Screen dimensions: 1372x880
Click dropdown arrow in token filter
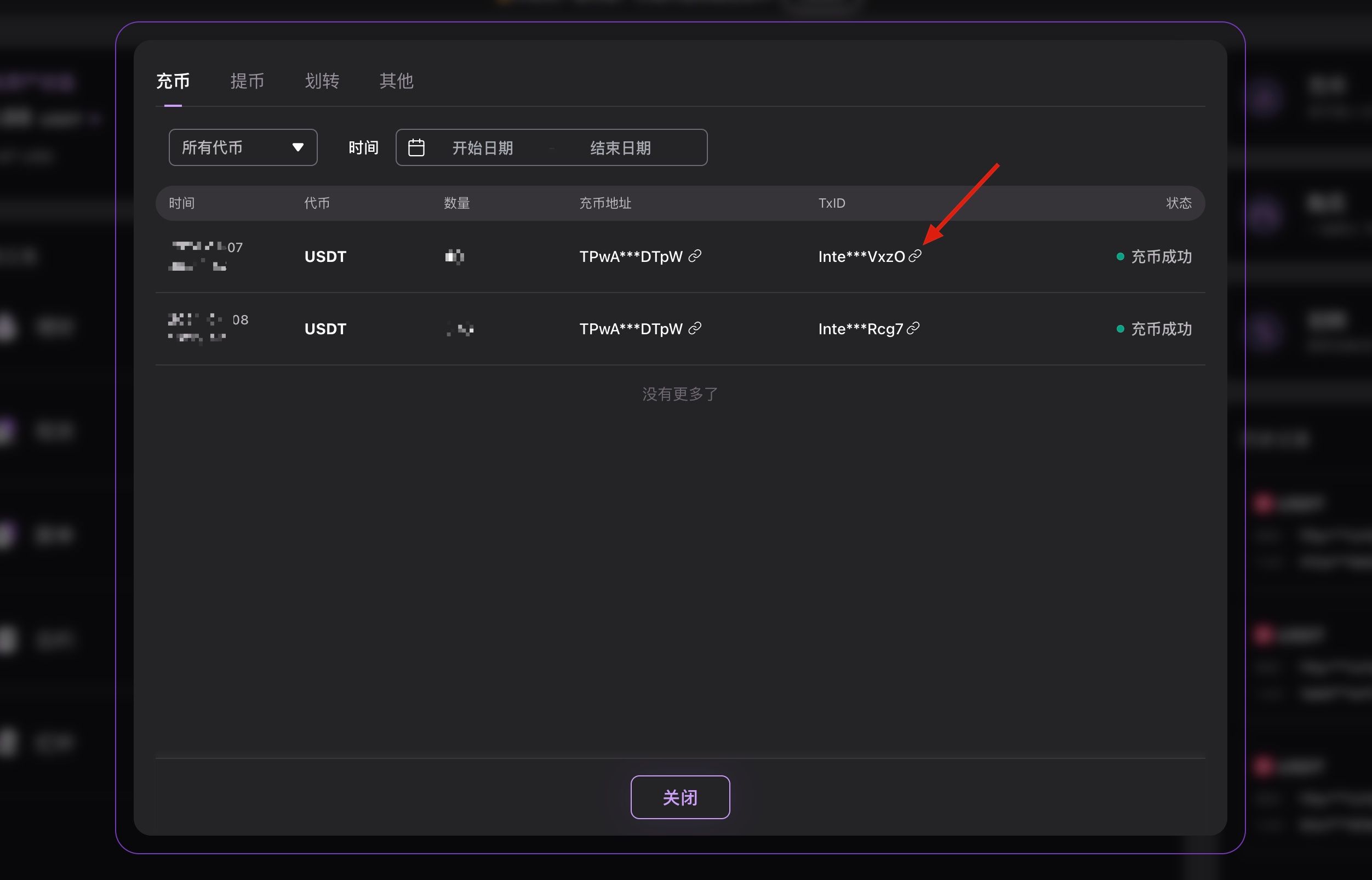coord(298,148)
